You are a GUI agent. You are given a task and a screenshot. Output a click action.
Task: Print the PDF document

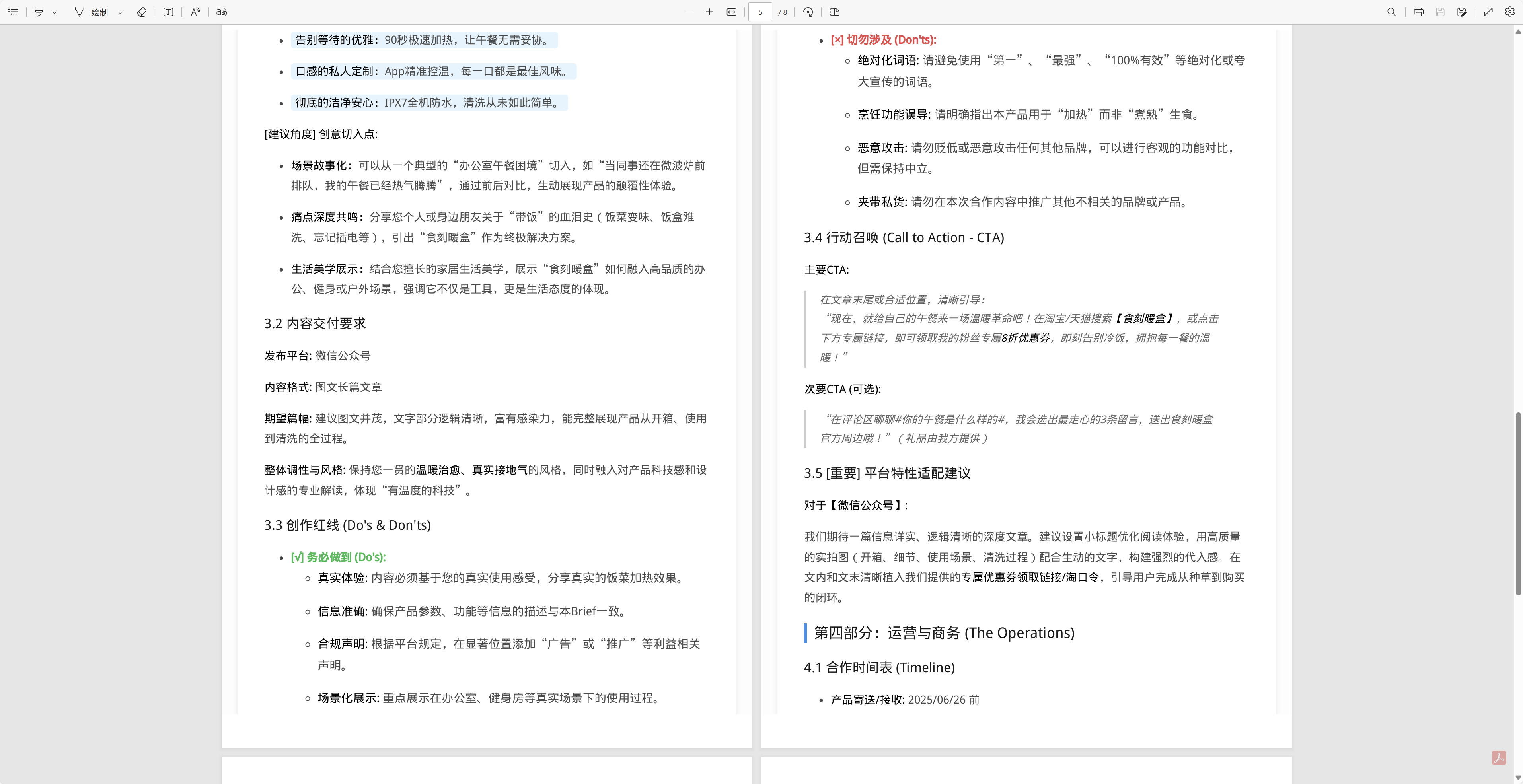point(1418,12)
